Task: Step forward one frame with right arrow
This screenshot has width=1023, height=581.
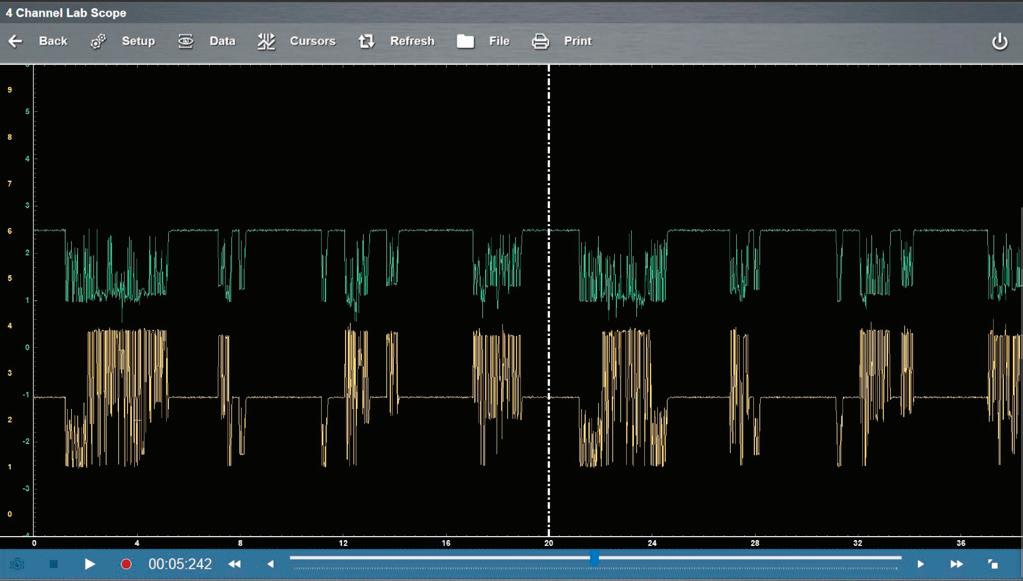Action: 921,564
